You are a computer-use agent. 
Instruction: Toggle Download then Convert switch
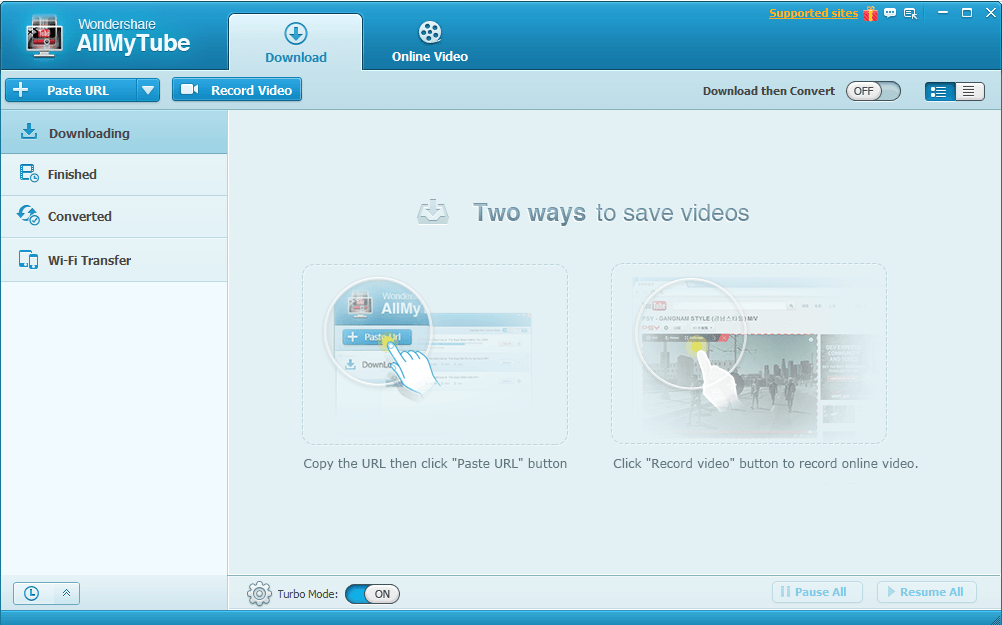[x=873, y=91]
